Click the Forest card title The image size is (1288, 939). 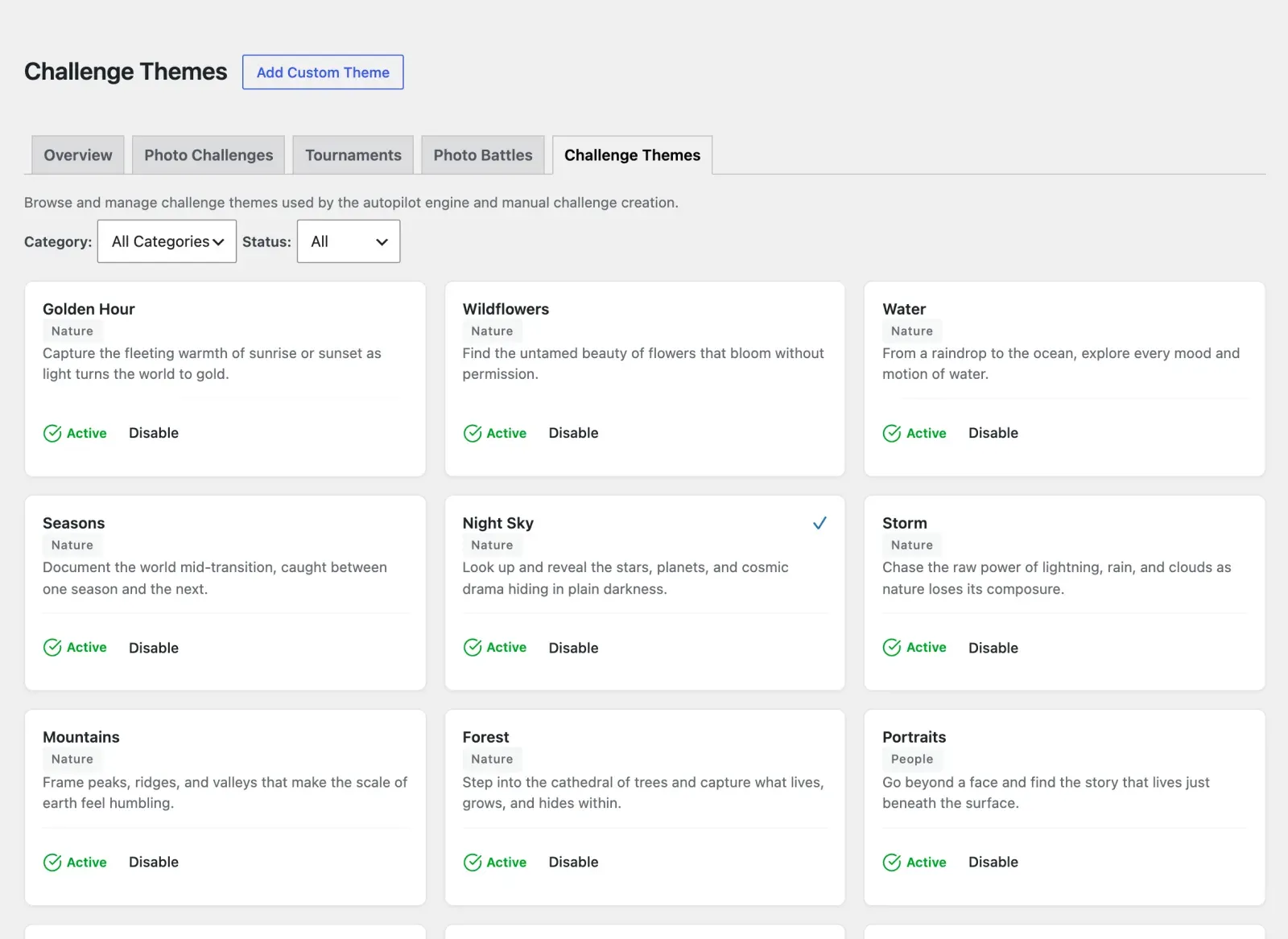(486, 737)
